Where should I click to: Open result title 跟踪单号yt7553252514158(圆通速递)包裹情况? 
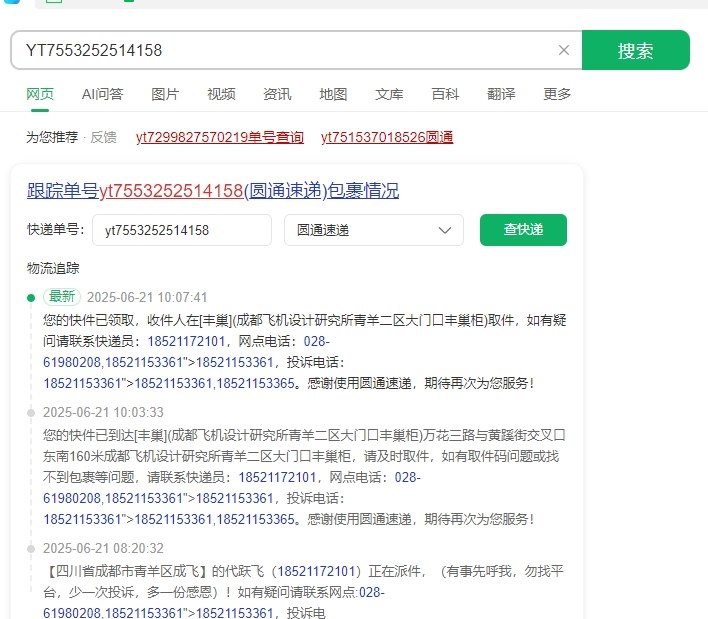tap(213, 191)
